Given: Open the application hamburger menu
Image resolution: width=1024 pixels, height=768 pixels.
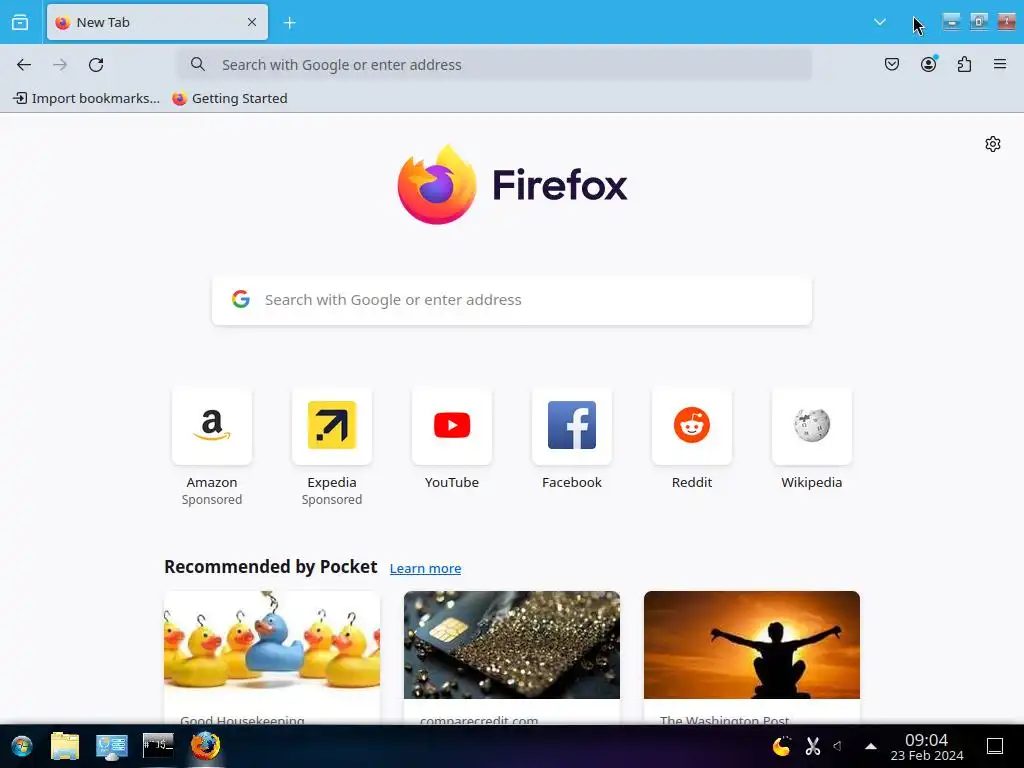Looking at the screenshot, I should click(x=1000, y=64).
